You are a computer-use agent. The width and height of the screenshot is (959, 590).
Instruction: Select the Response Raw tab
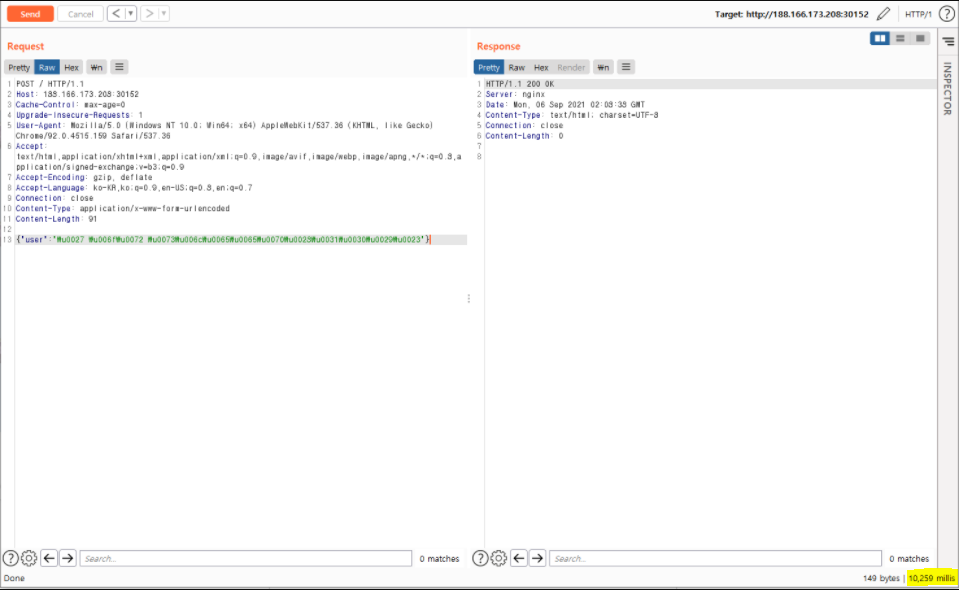517,67
